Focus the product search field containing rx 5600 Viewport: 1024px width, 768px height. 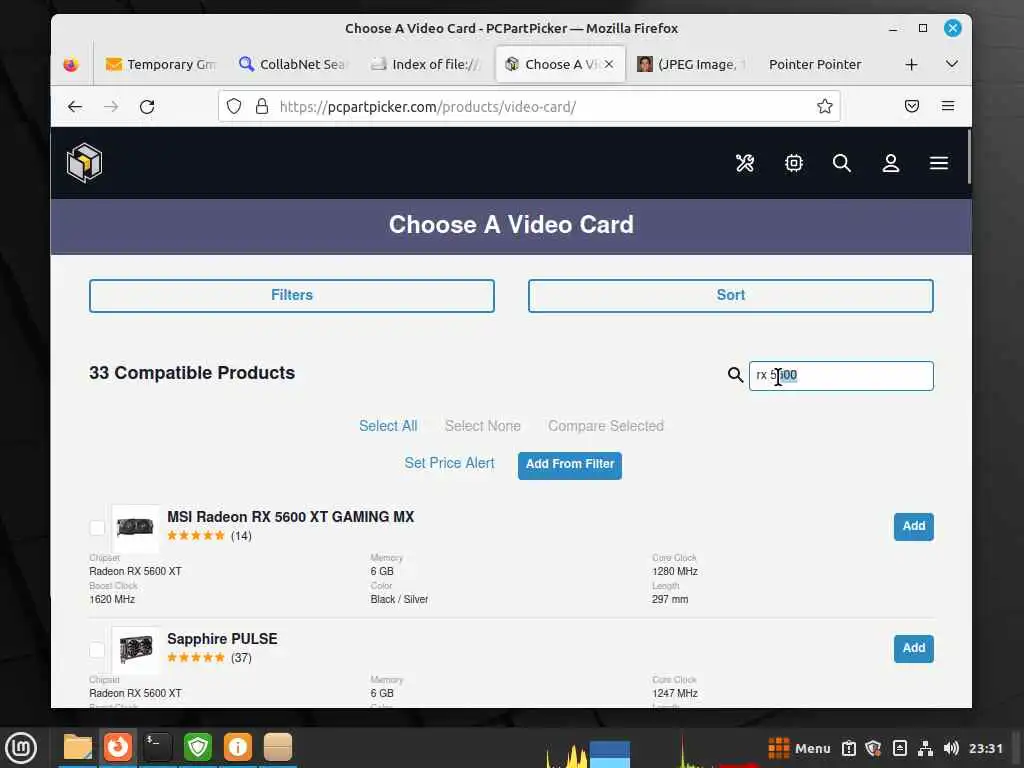pos(841,376)
